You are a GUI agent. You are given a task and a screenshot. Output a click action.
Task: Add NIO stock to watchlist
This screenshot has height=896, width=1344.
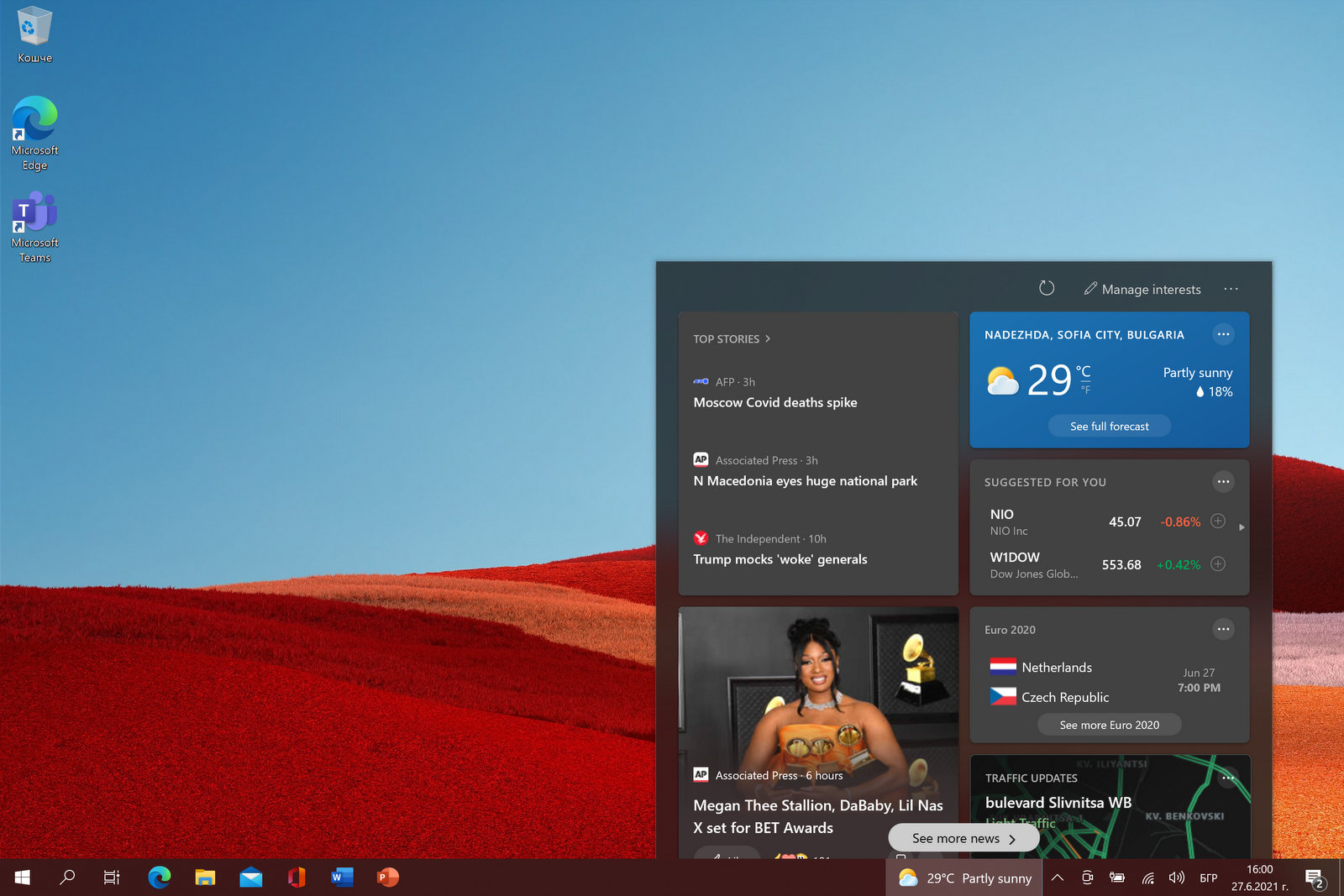tap(1218, 521)
